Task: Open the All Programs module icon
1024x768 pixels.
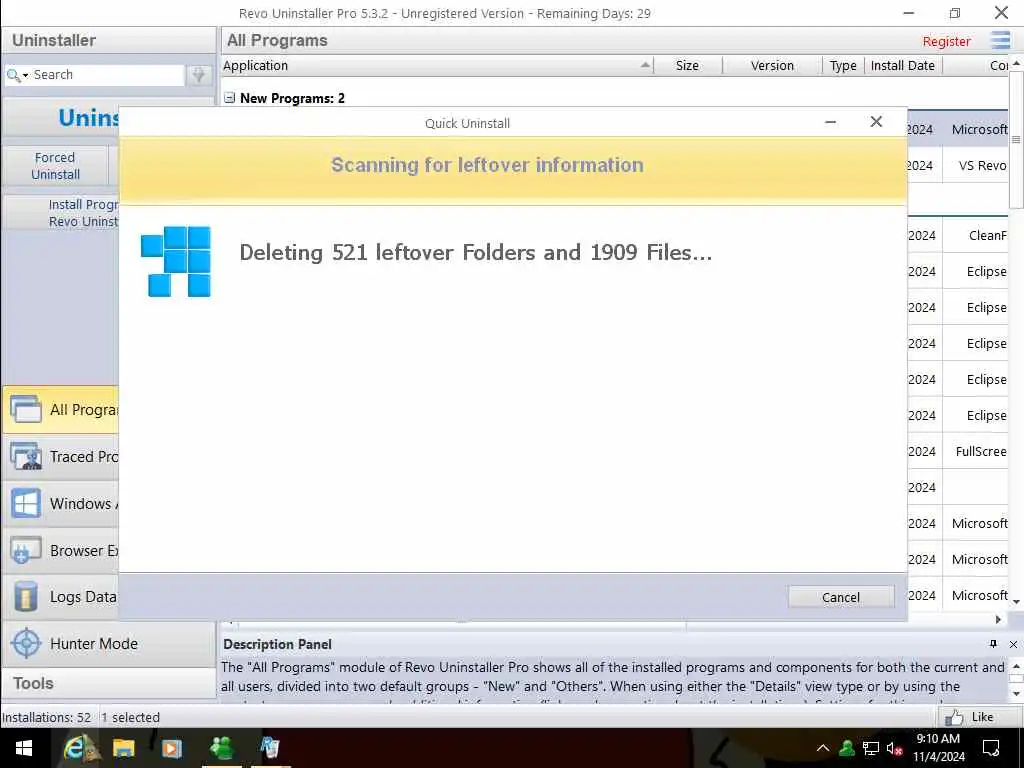Action: click(x=25, y=409)
